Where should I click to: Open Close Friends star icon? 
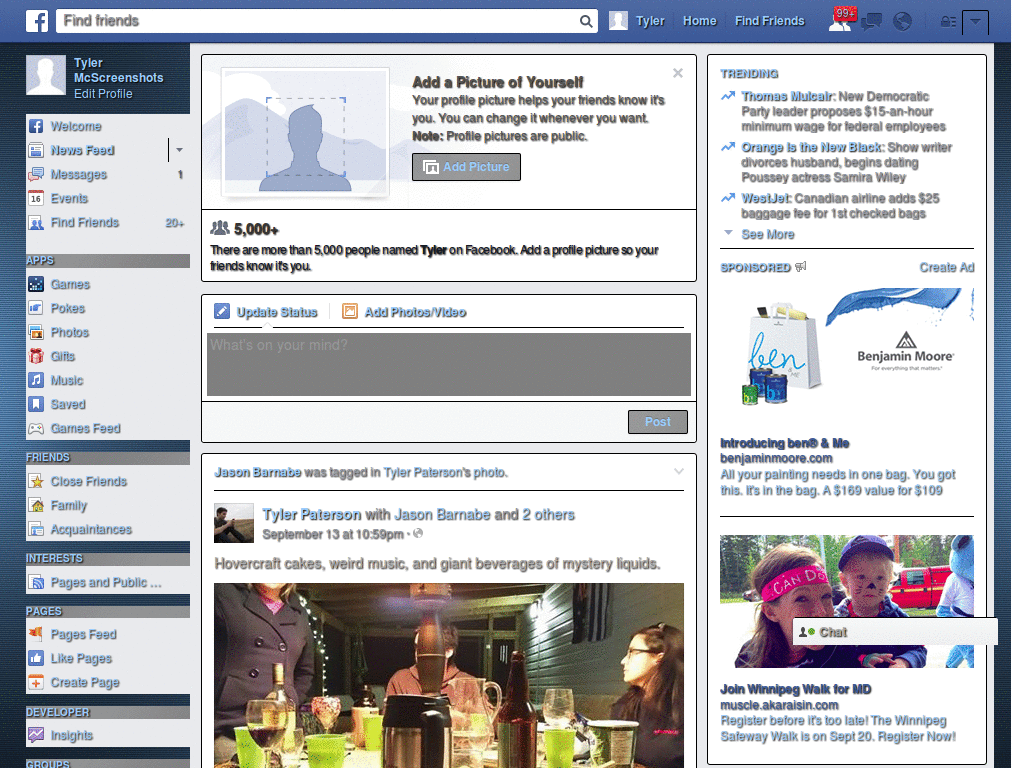(36, 481)
